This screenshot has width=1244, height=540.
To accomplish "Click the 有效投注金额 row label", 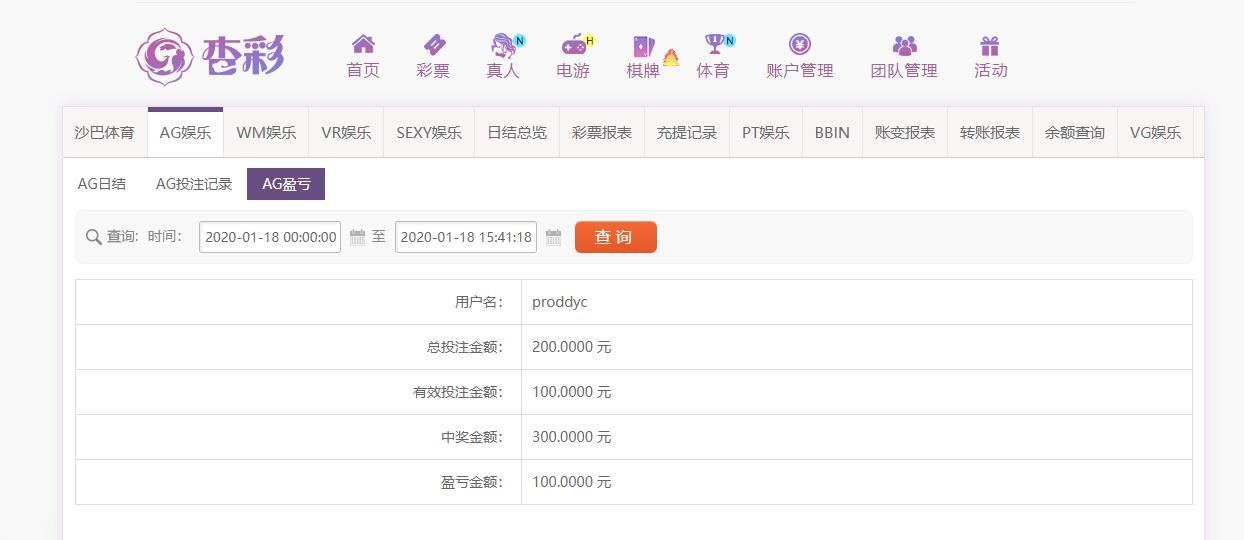I will [x=458, y=392].
